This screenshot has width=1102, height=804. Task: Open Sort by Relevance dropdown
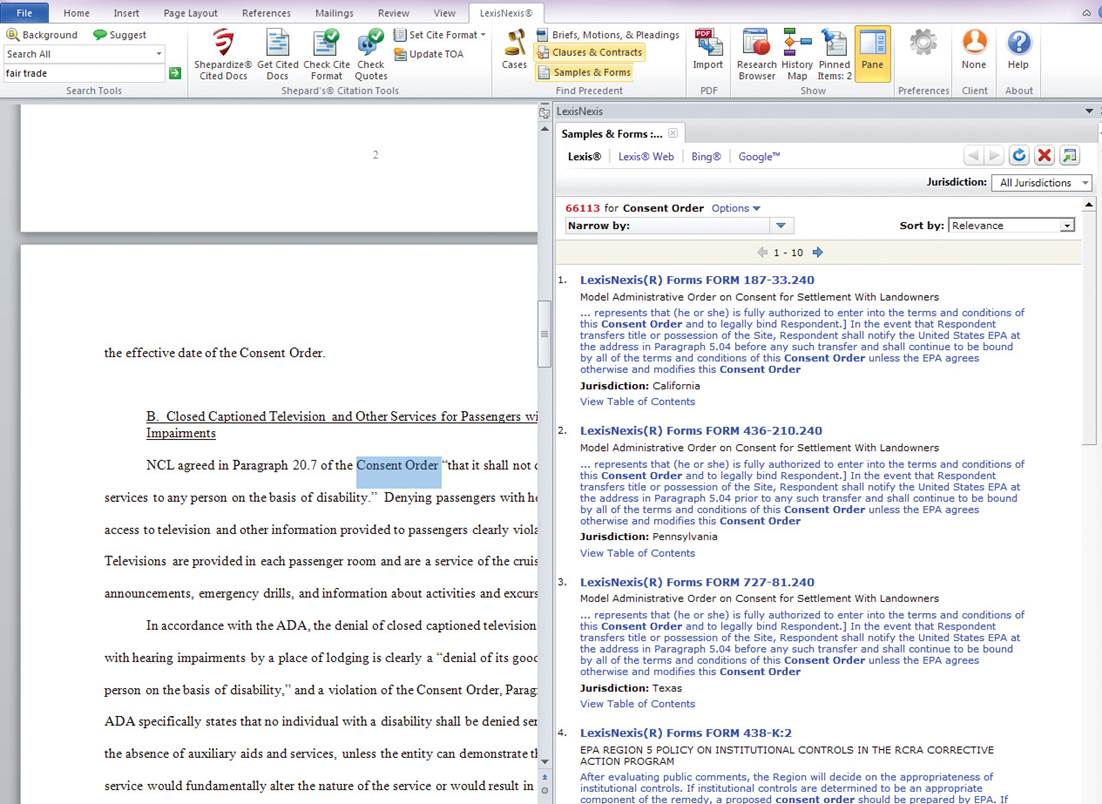point(1011,226)
